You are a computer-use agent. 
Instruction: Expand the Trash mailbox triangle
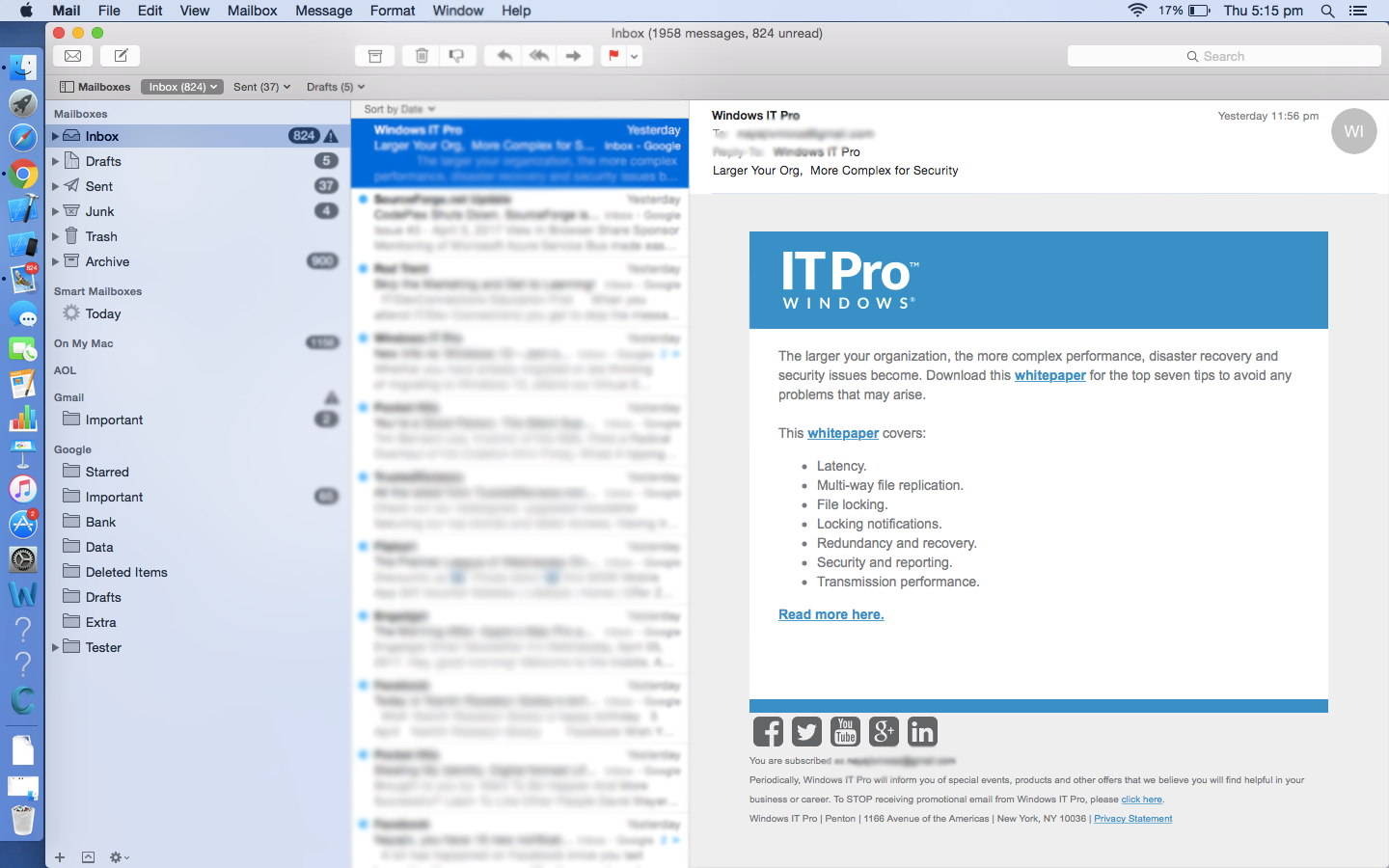click(55, 236)
